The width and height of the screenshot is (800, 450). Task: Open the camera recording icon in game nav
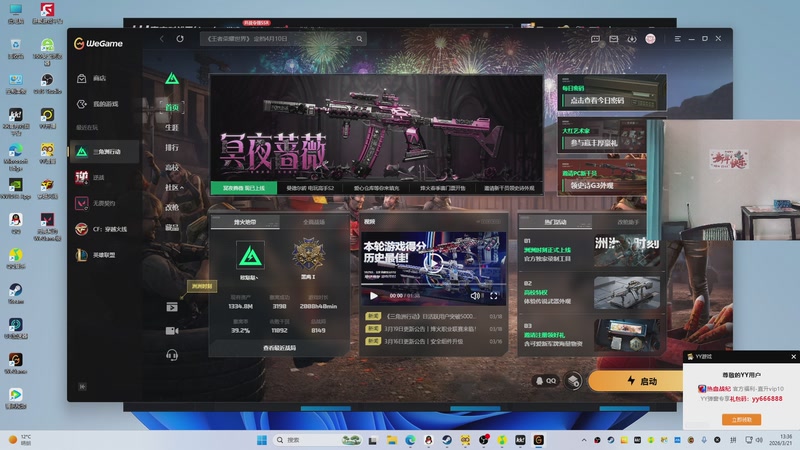click(x=172, y=331)
